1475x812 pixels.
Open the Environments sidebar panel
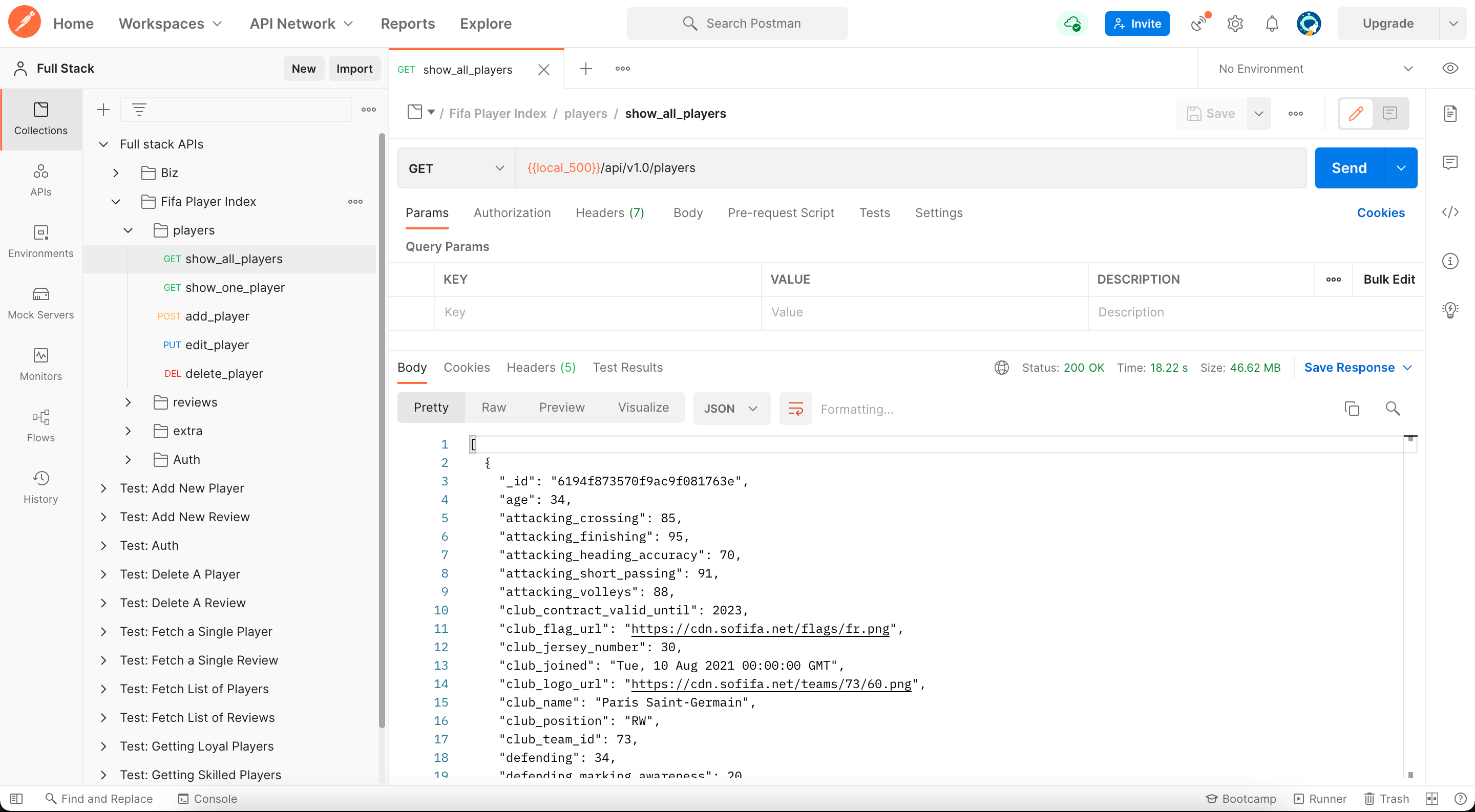point(40,241)
